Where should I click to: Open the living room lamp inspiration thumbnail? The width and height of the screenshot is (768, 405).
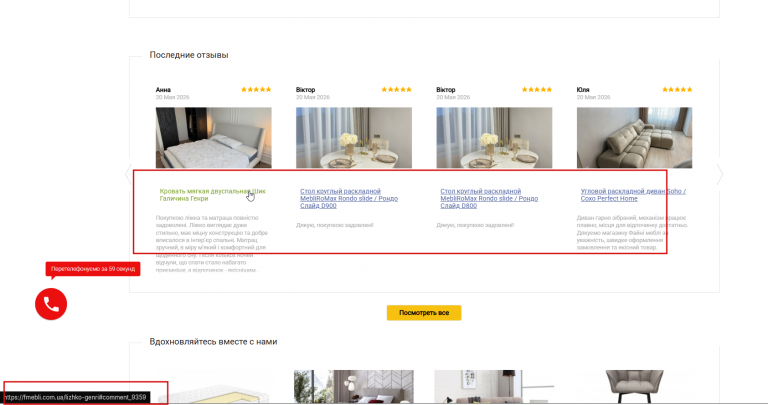(x=494, y=386)
